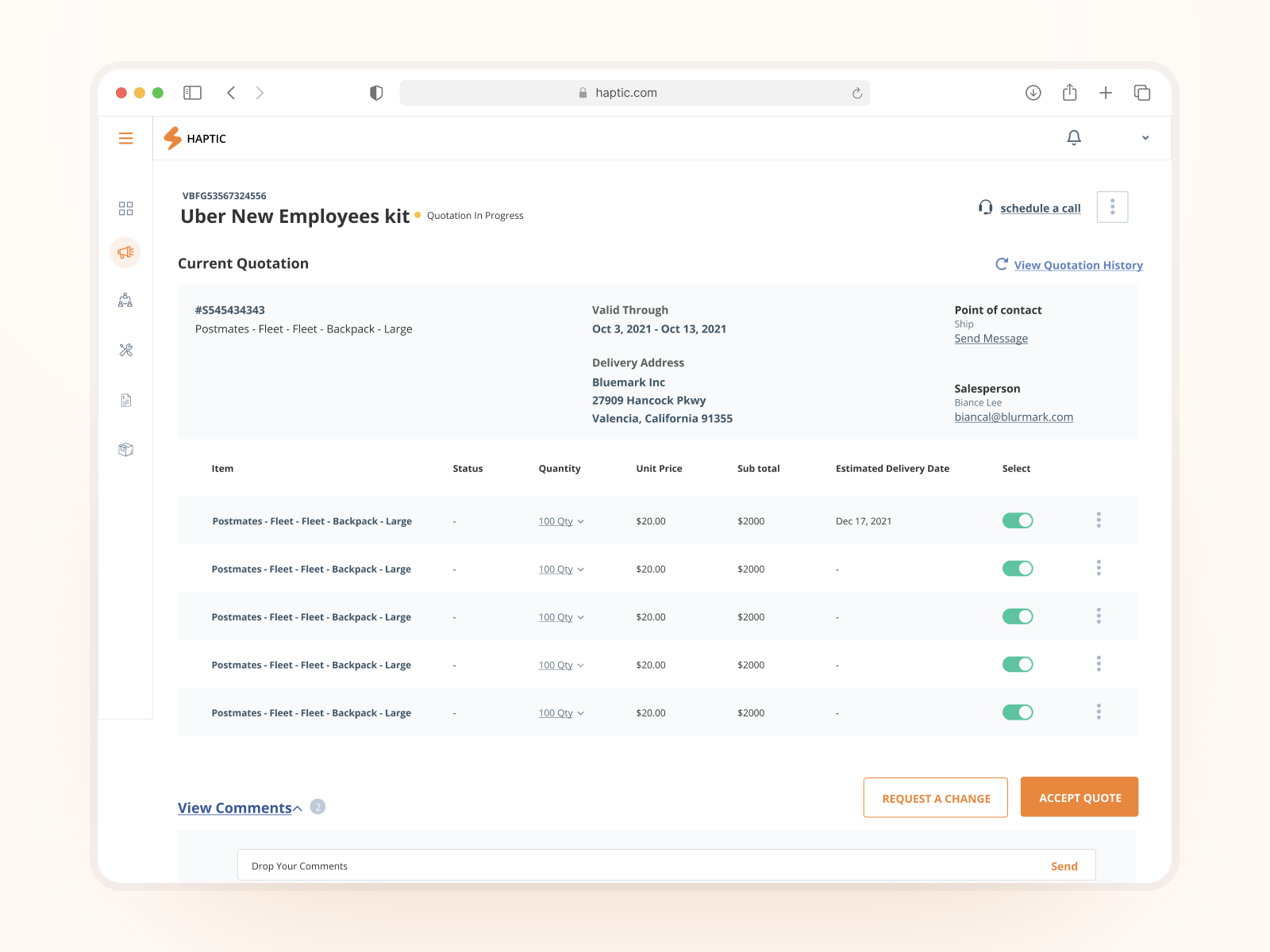Click the Accept Quote button
This screenshot has height=952, width=1270.
point(1079,797)
